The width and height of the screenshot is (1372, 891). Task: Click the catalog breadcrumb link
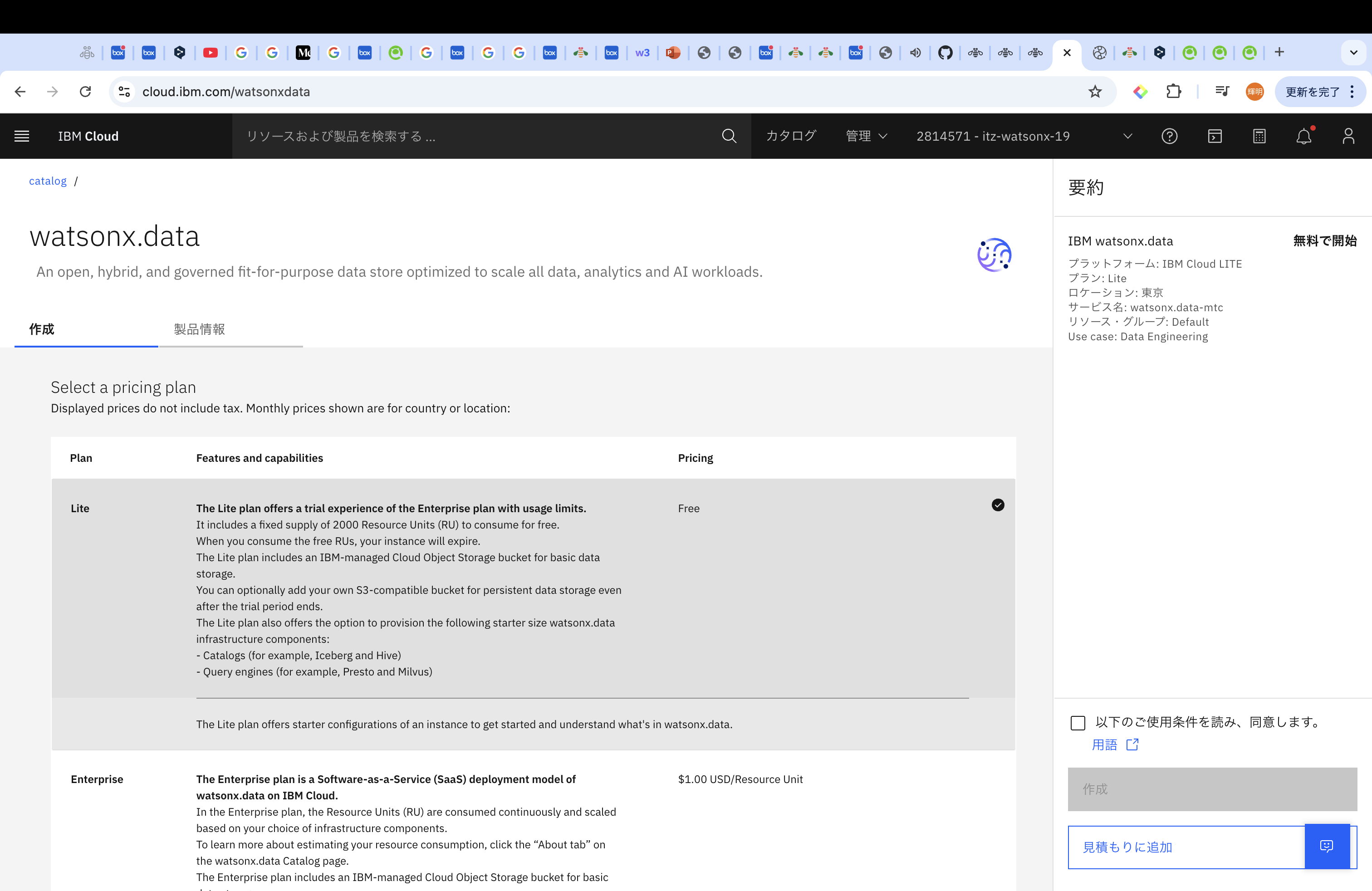[x=48, y=181]
